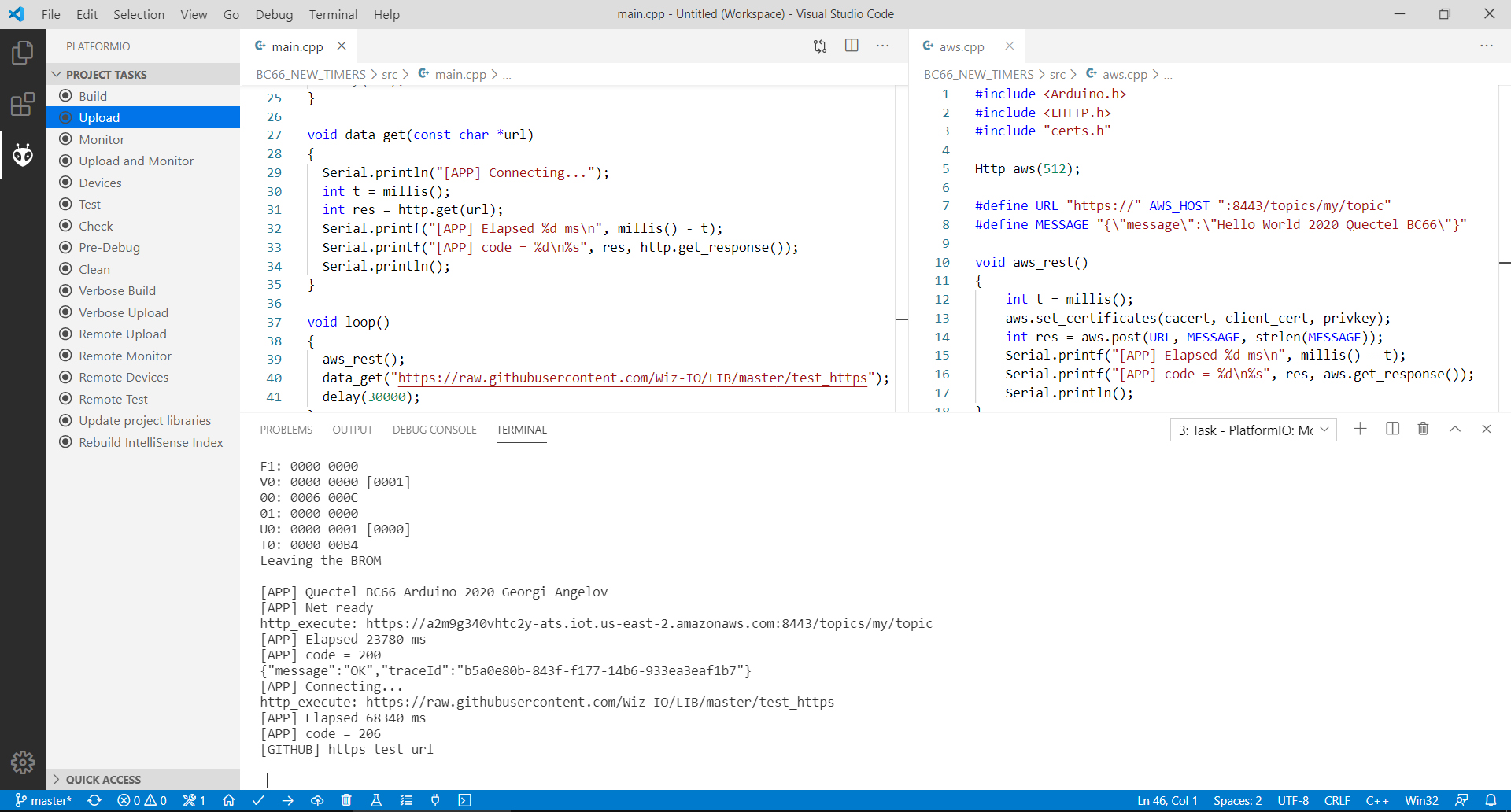Click main.cpp breadcrumb item
1511x812 pixels.
click(x=452, y=74)
